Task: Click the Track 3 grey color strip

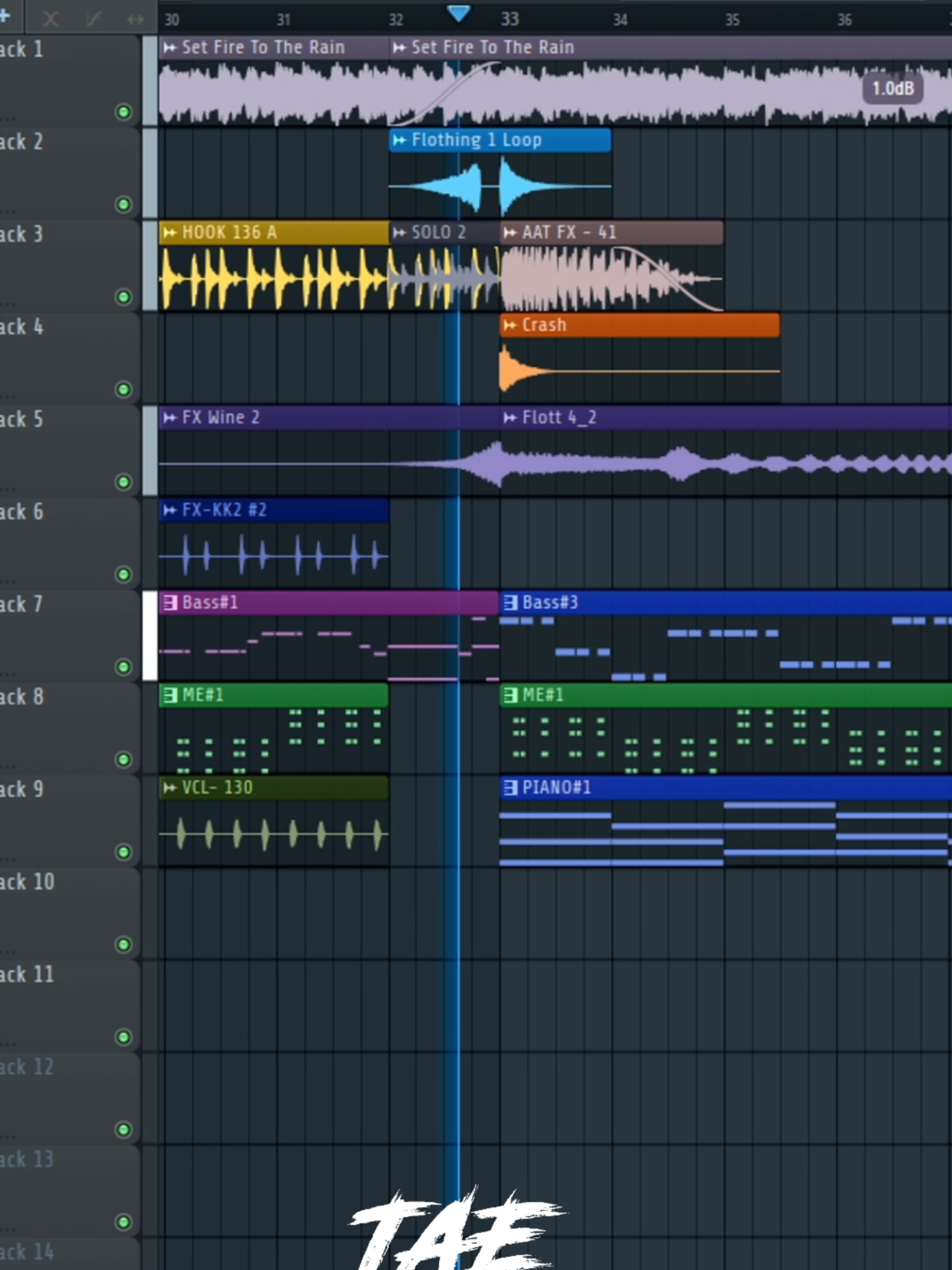Action: tap(150, 266)
